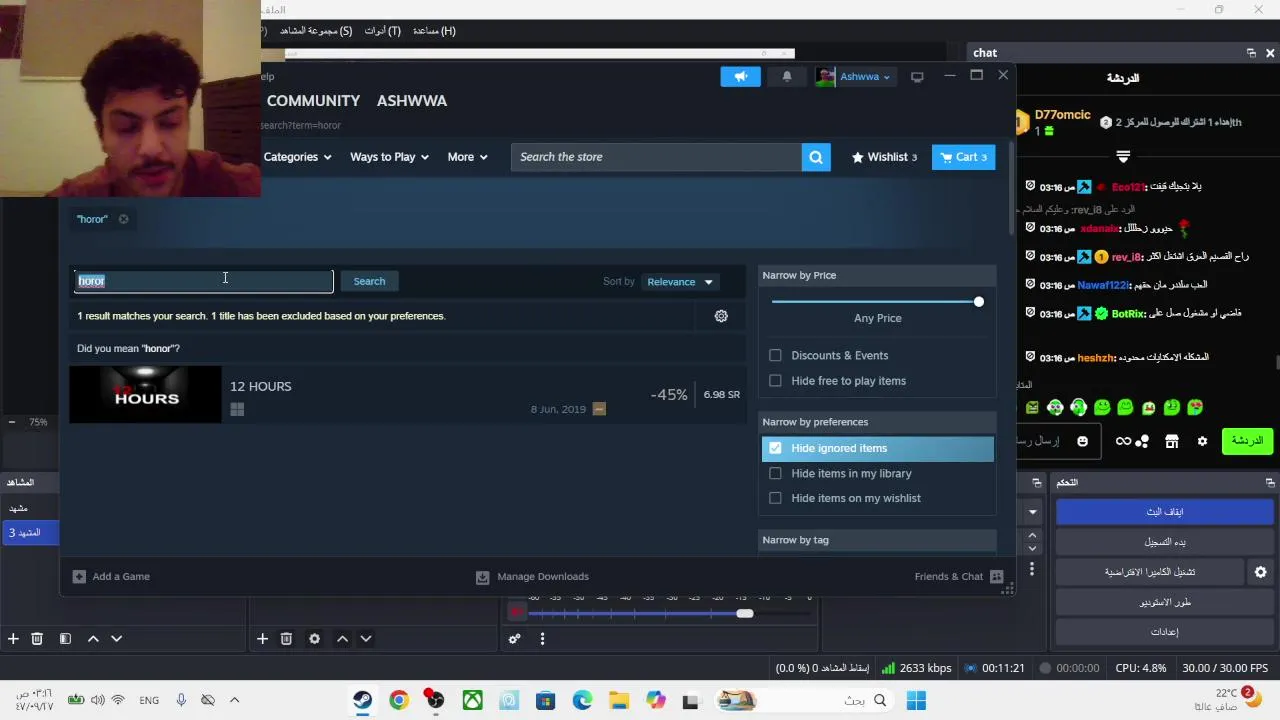
Task: Open search preferences gear in results
Action: [x=721, y=316]
